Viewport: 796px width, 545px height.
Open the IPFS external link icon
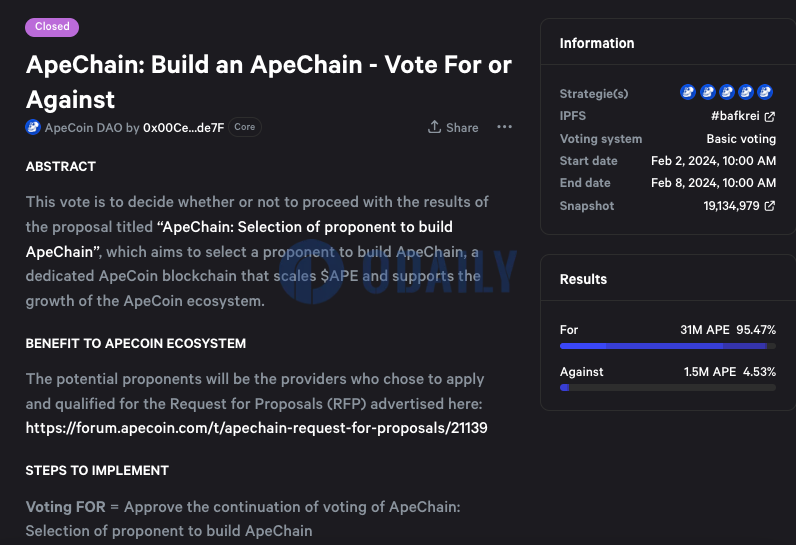[770, 117]
